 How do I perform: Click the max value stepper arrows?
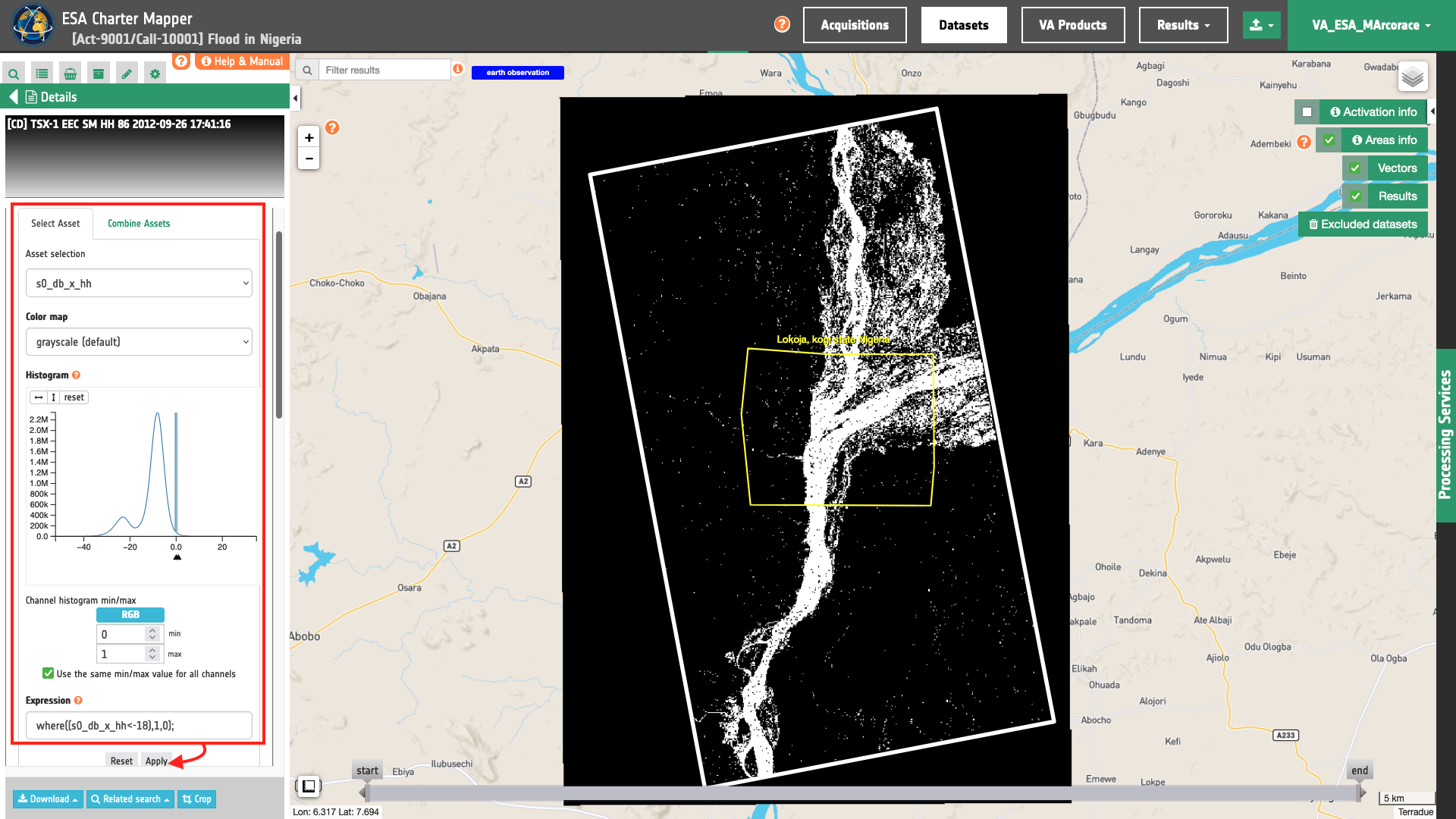coord(152,654)
